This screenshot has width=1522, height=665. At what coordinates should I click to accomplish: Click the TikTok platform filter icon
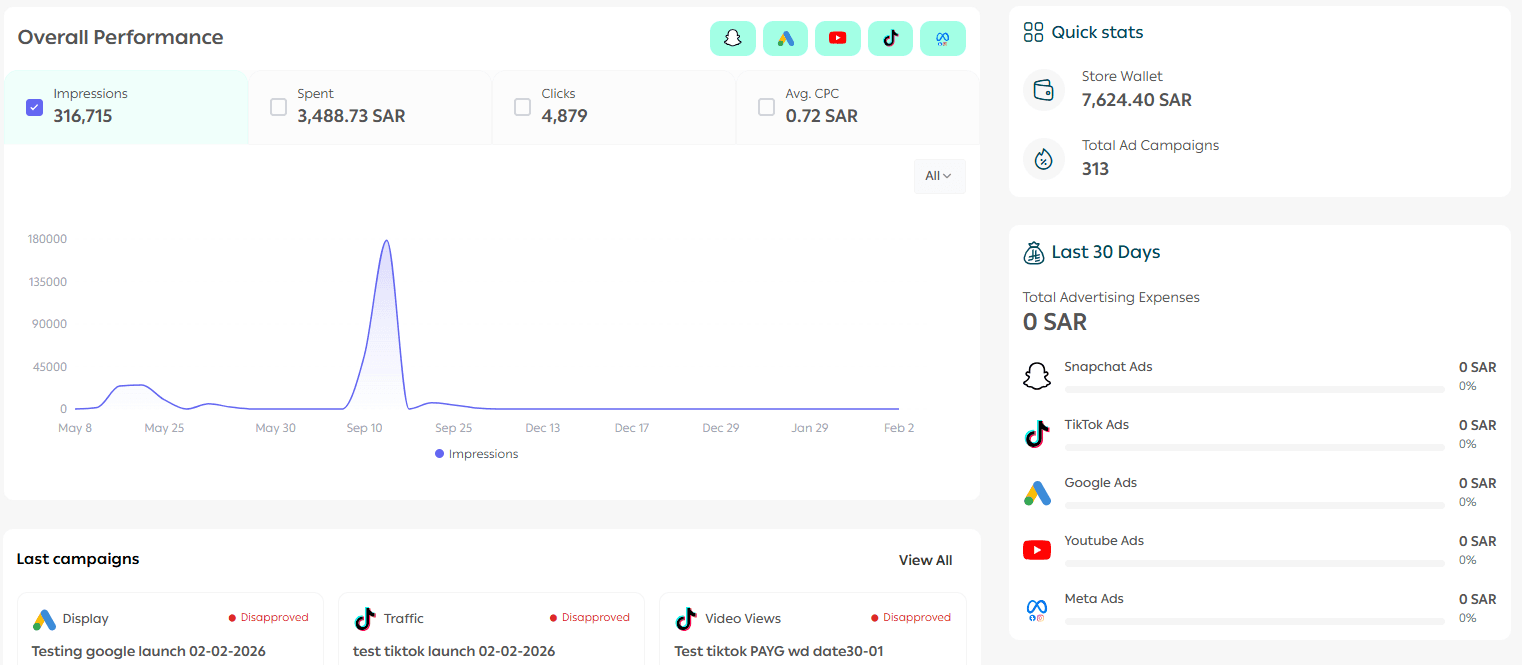(890, 38)
